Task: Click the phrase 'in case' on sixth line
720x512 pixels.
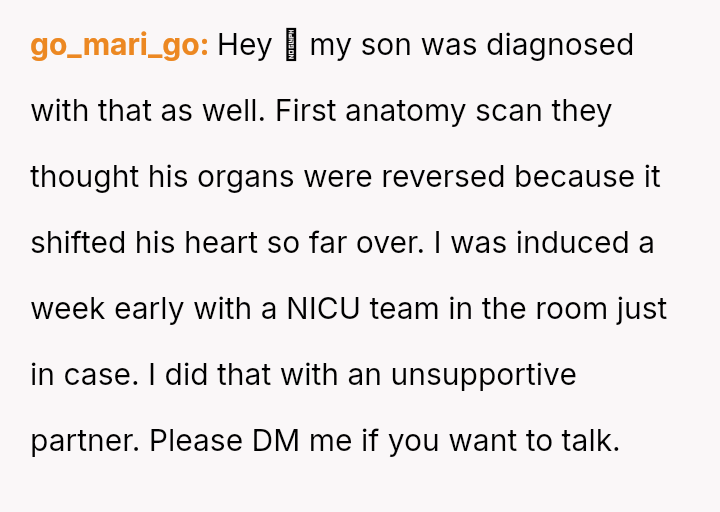Action: 82,375
